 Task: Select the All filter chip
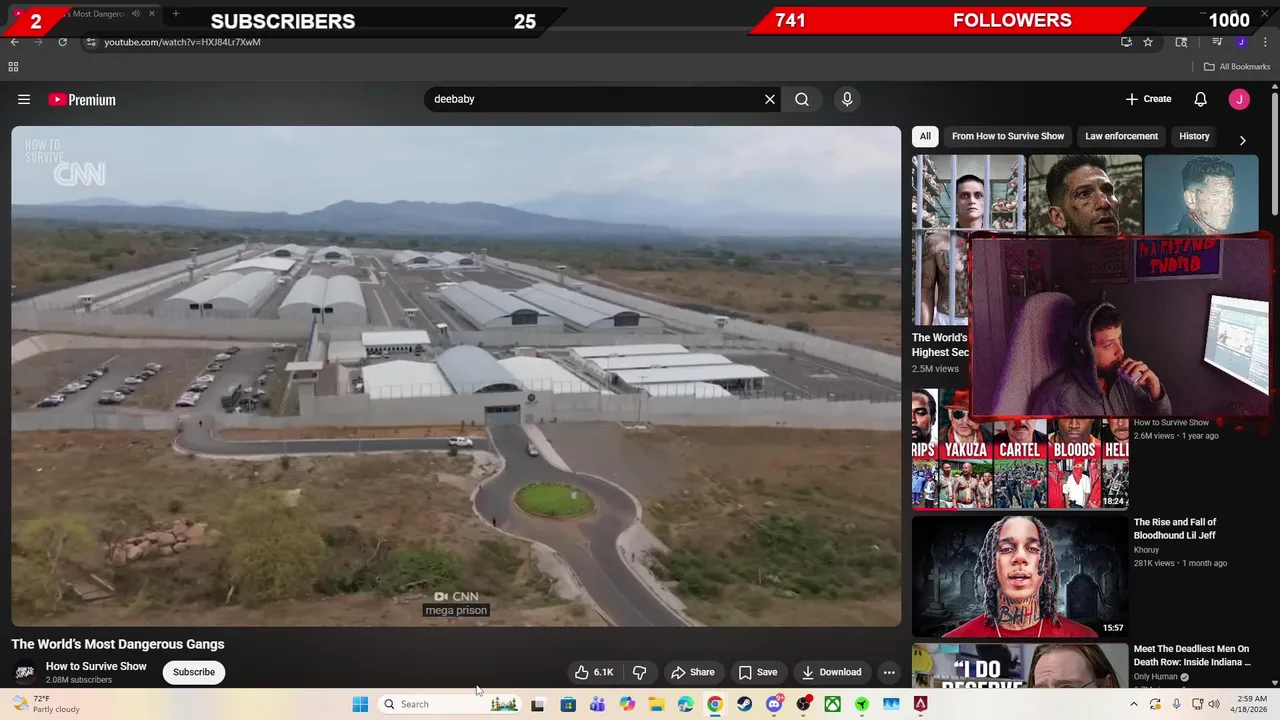tap(925, 136)
